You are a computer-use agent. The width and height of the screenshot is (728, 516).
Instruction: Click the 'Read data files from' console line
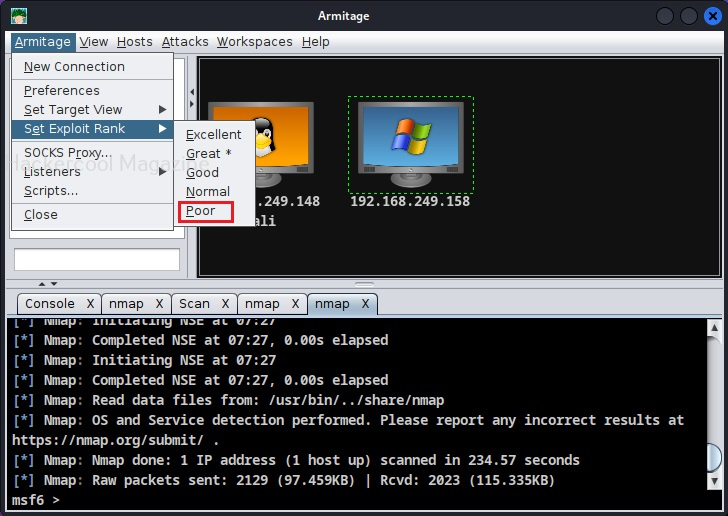[228, 400]
